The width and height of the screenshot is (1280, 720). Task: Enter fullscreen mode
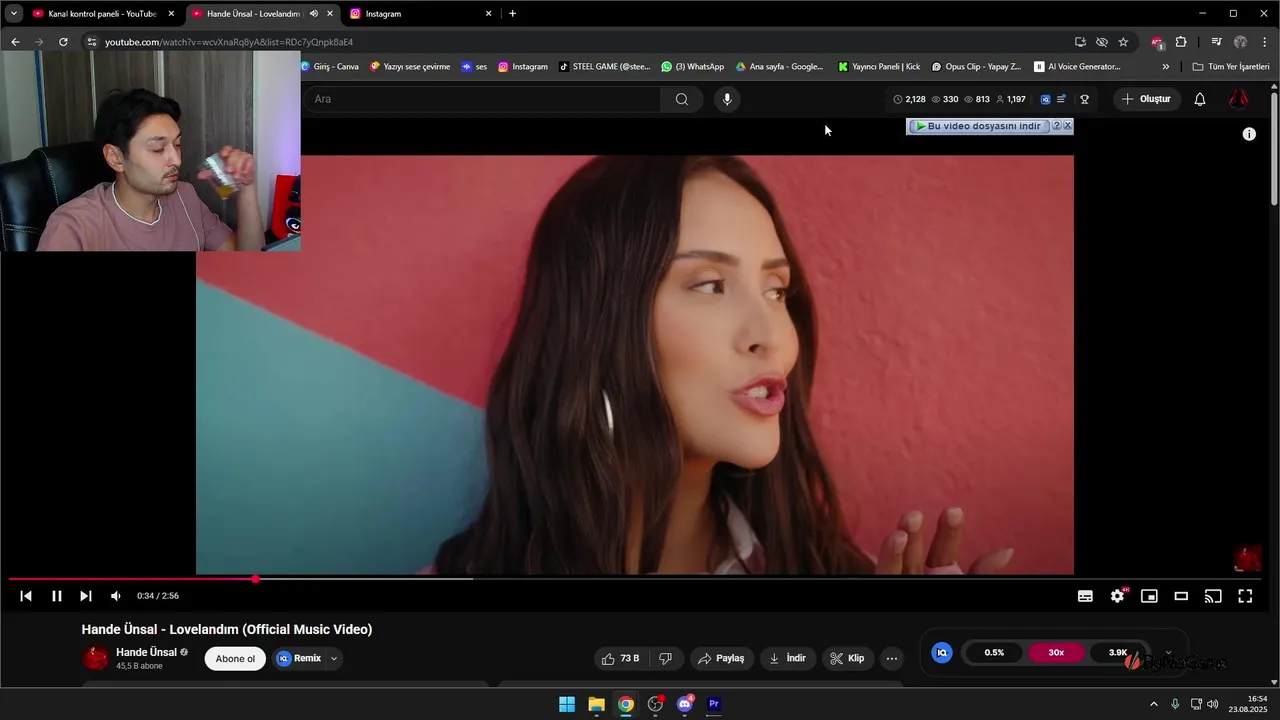1245,596
